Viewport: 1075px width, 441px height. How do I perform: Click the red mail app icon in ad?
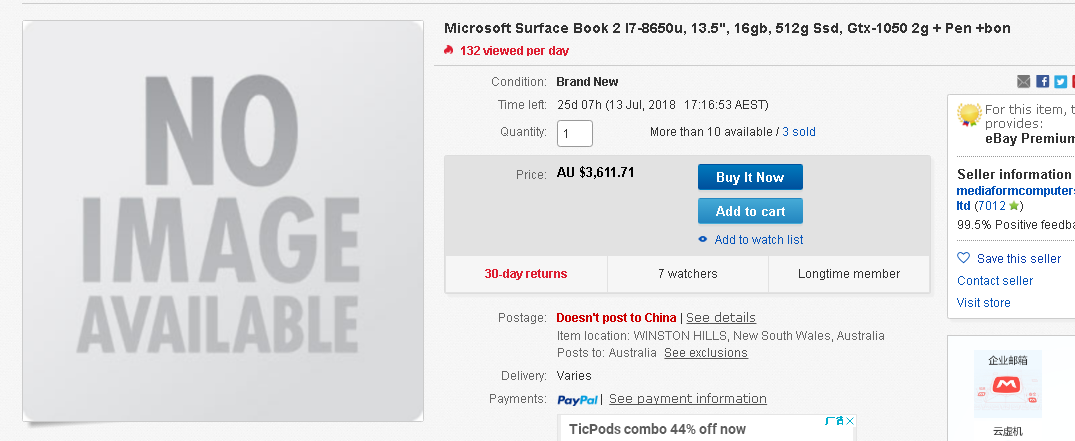point(1006,386)
